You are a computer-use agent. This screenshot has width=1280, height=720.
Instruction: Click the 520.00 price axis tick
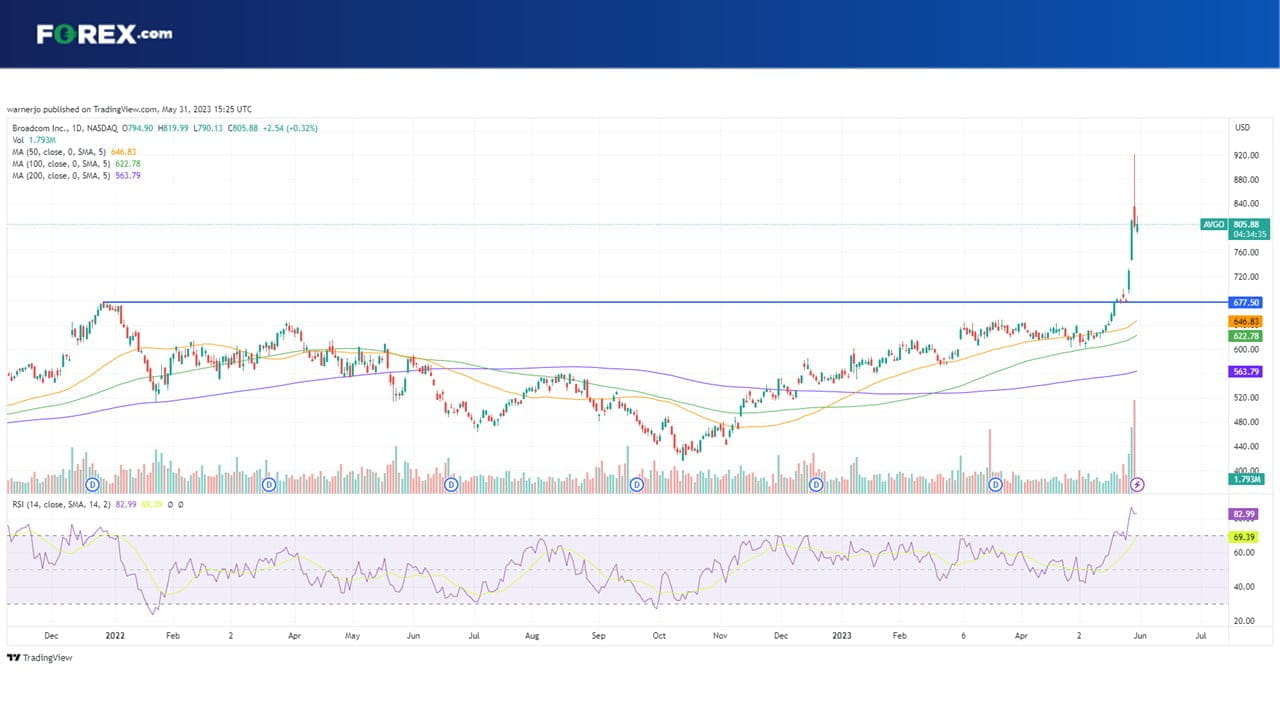pyautogui.click(x=1246, y=398)
